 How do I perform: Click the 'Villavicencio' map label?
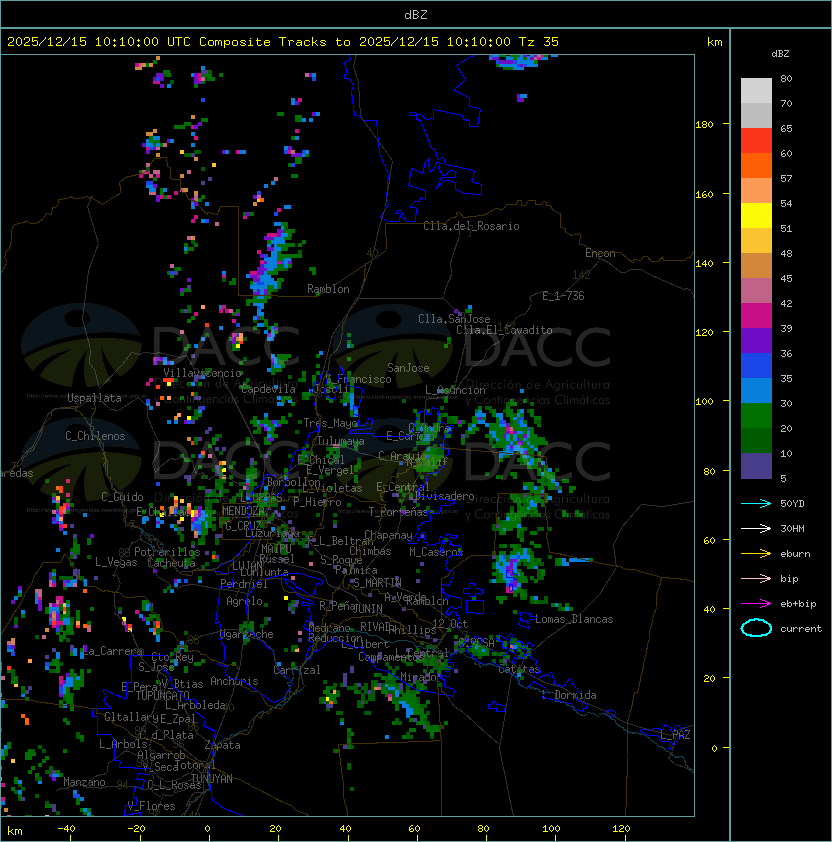(x=202, y=373)
